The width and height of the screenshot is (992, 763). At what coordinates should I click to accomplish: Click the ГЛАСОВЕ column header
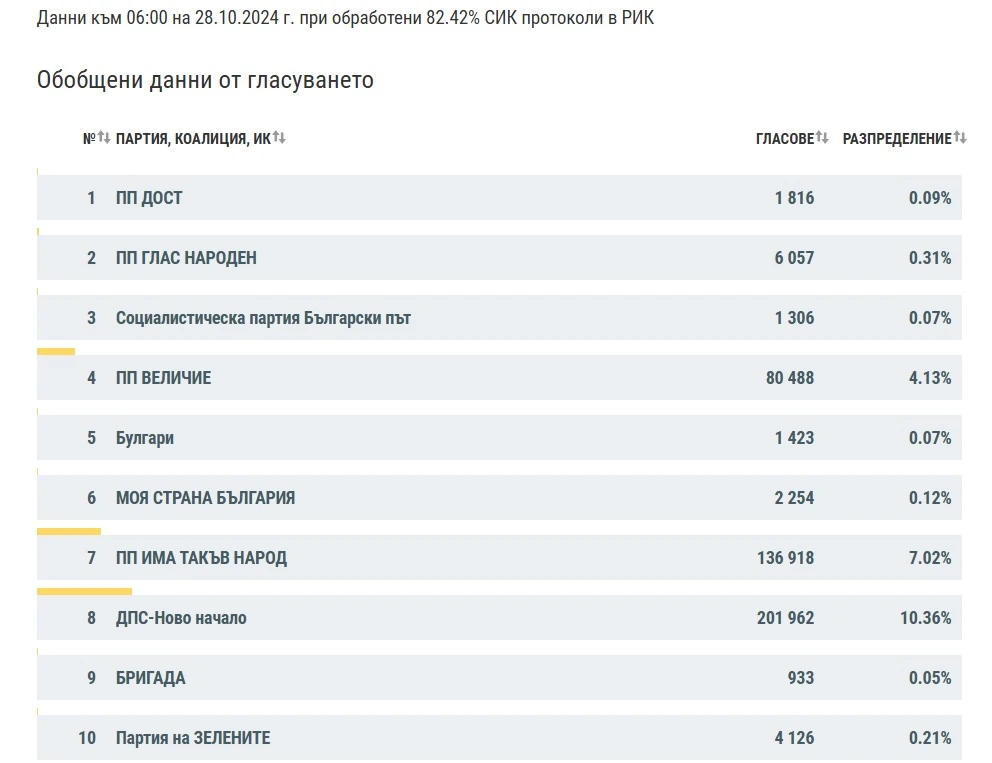[785, 139]
